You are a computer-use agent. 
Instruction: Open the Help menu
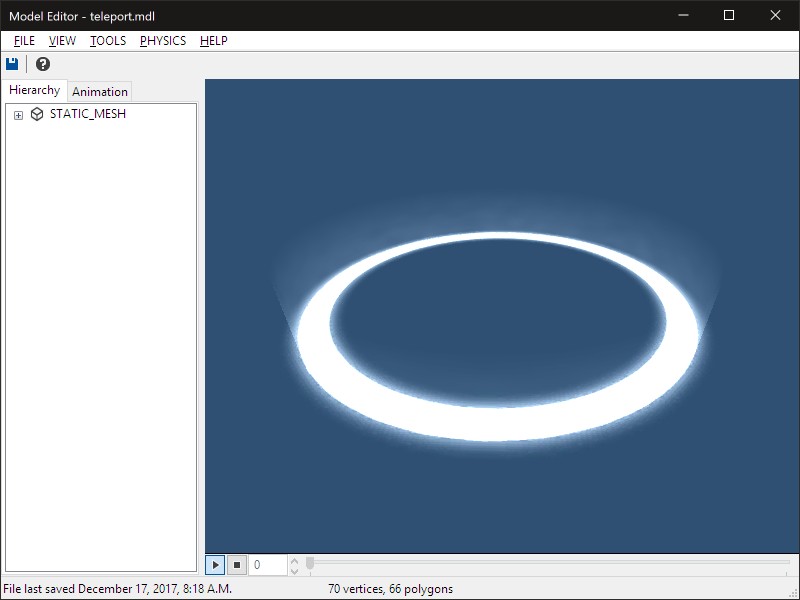point(214,41)
